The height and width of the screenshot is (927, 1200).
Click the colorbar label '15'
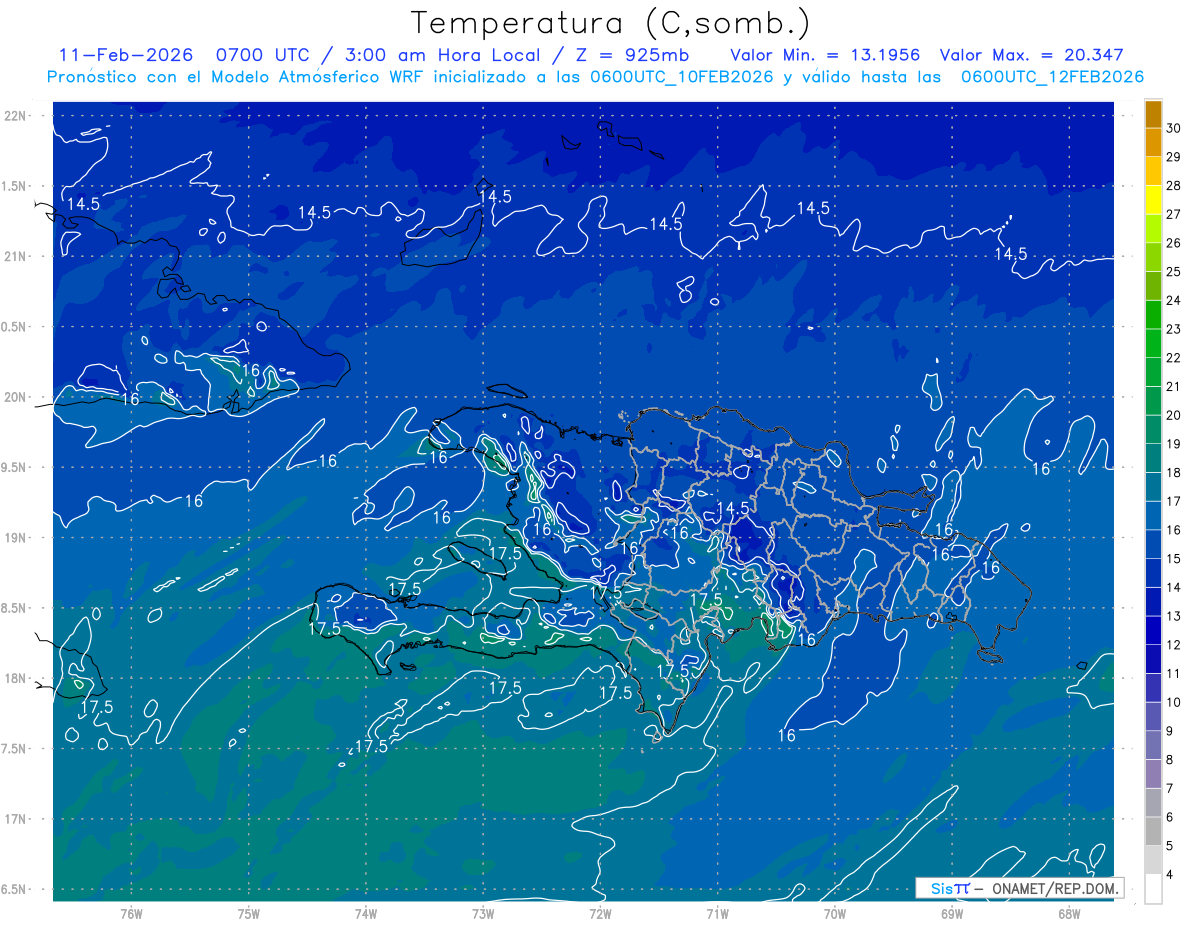[1174, 558]
